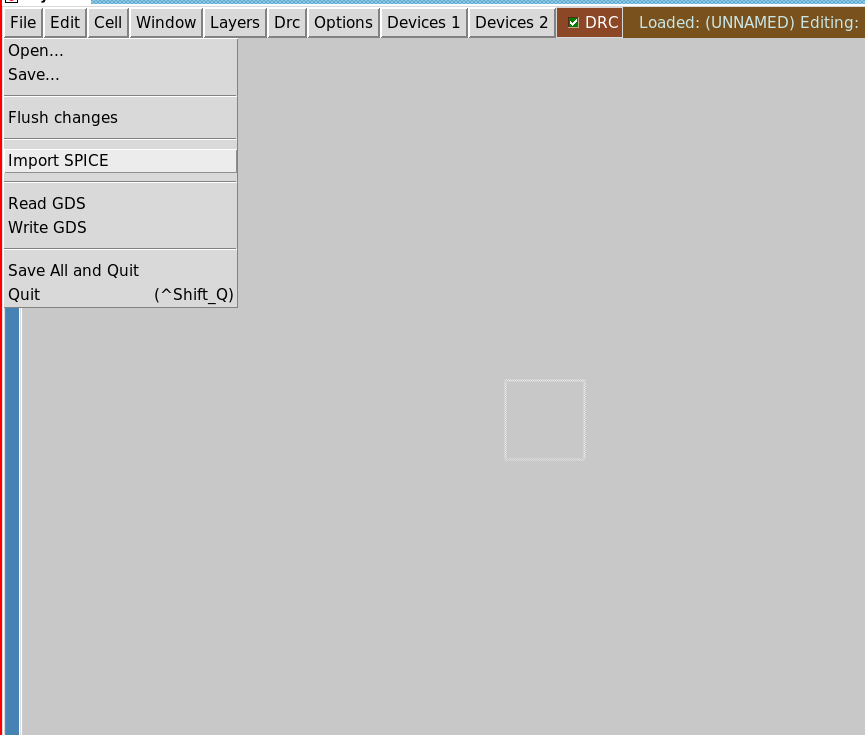Toggle the DRC checkbox
This screenshot has width=865, height=735.
coord(574,23)
